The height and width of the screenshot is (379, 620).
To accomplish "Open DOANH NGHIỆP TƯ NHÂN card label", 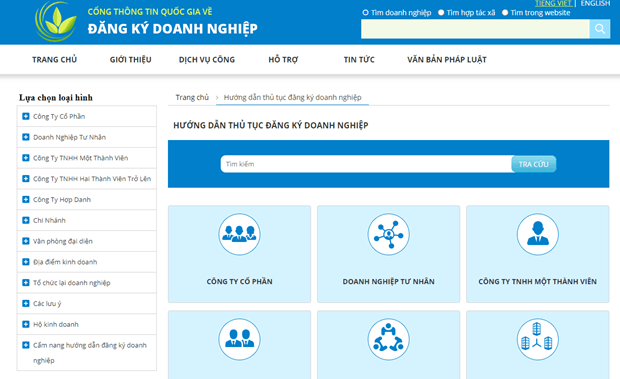I will tap(388, 281).
